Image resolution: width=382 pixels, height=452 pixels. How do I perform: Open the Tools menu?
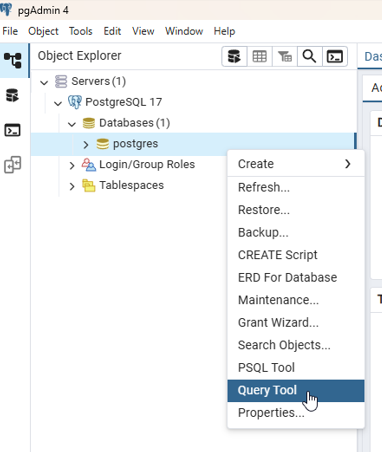(81, 31)
